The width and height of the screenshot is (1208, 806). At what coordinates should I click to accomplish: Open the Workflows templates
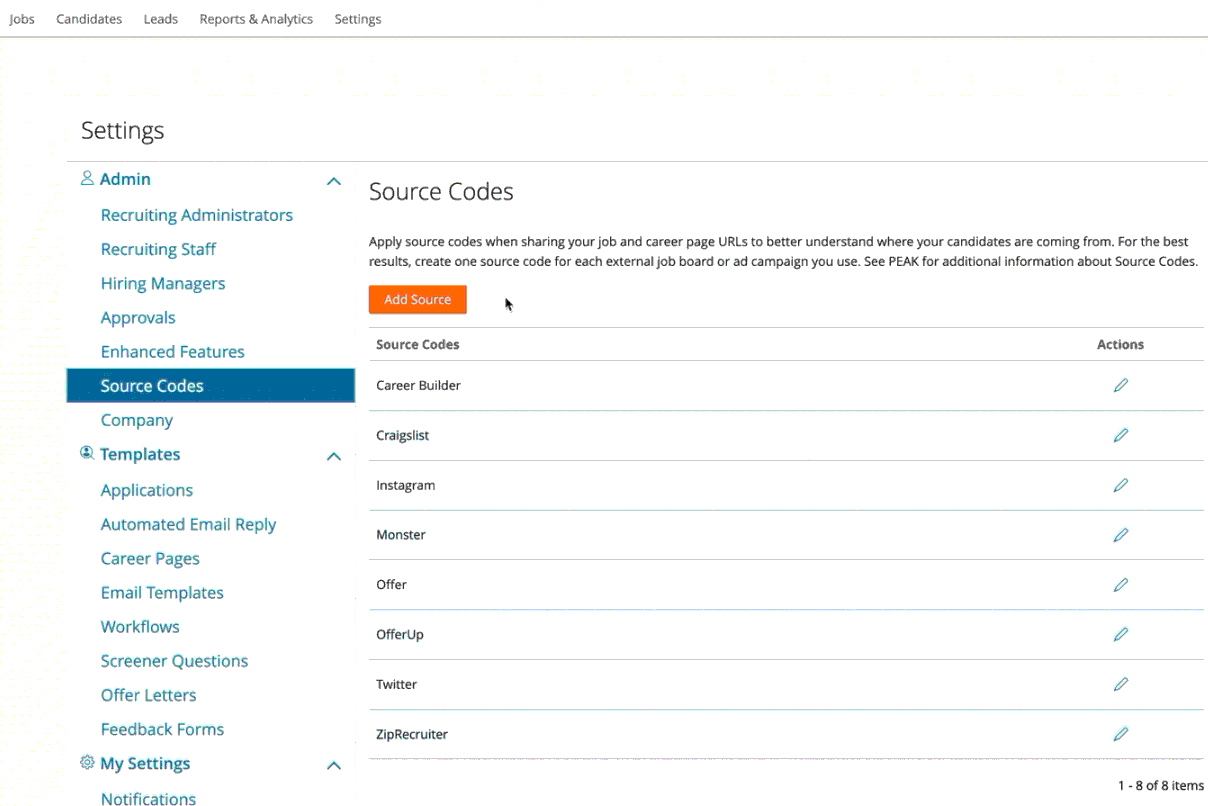[140, 626]
